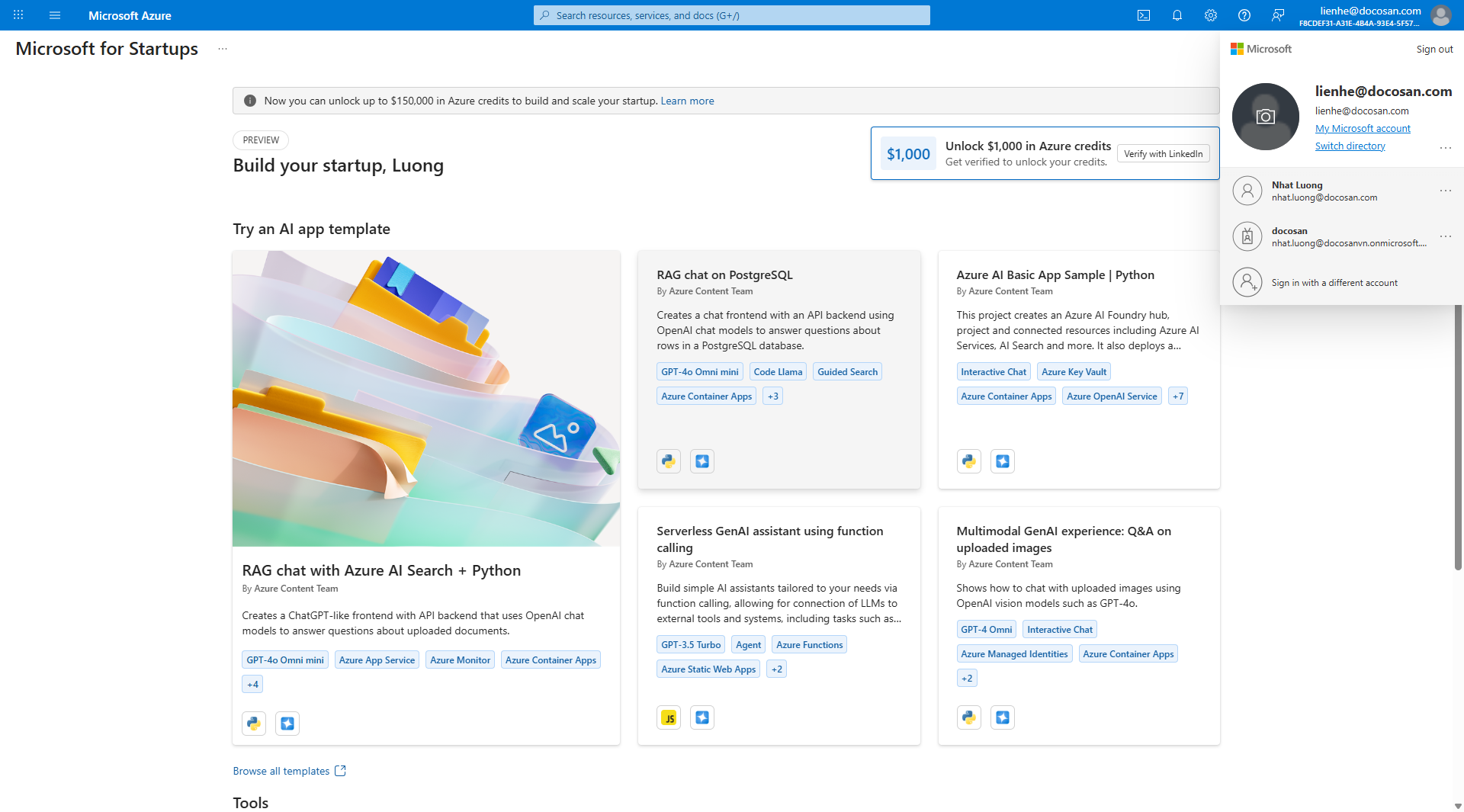This screenshot has height=812, width=1464.
Task: Open the feedback icon in the top bar
Action: [1278, 15]
